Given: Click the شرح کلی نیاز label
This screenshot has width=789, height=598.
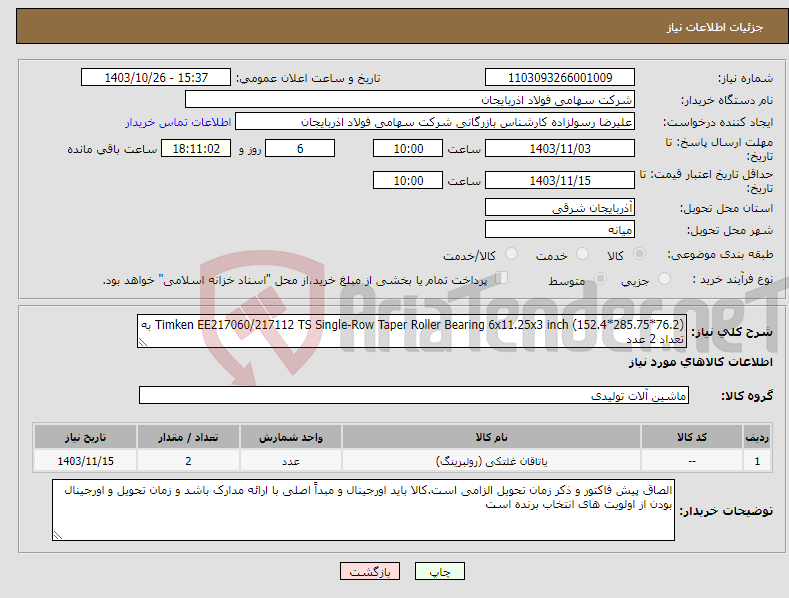Looking at the screenshot, I should [x=732, y=332].
